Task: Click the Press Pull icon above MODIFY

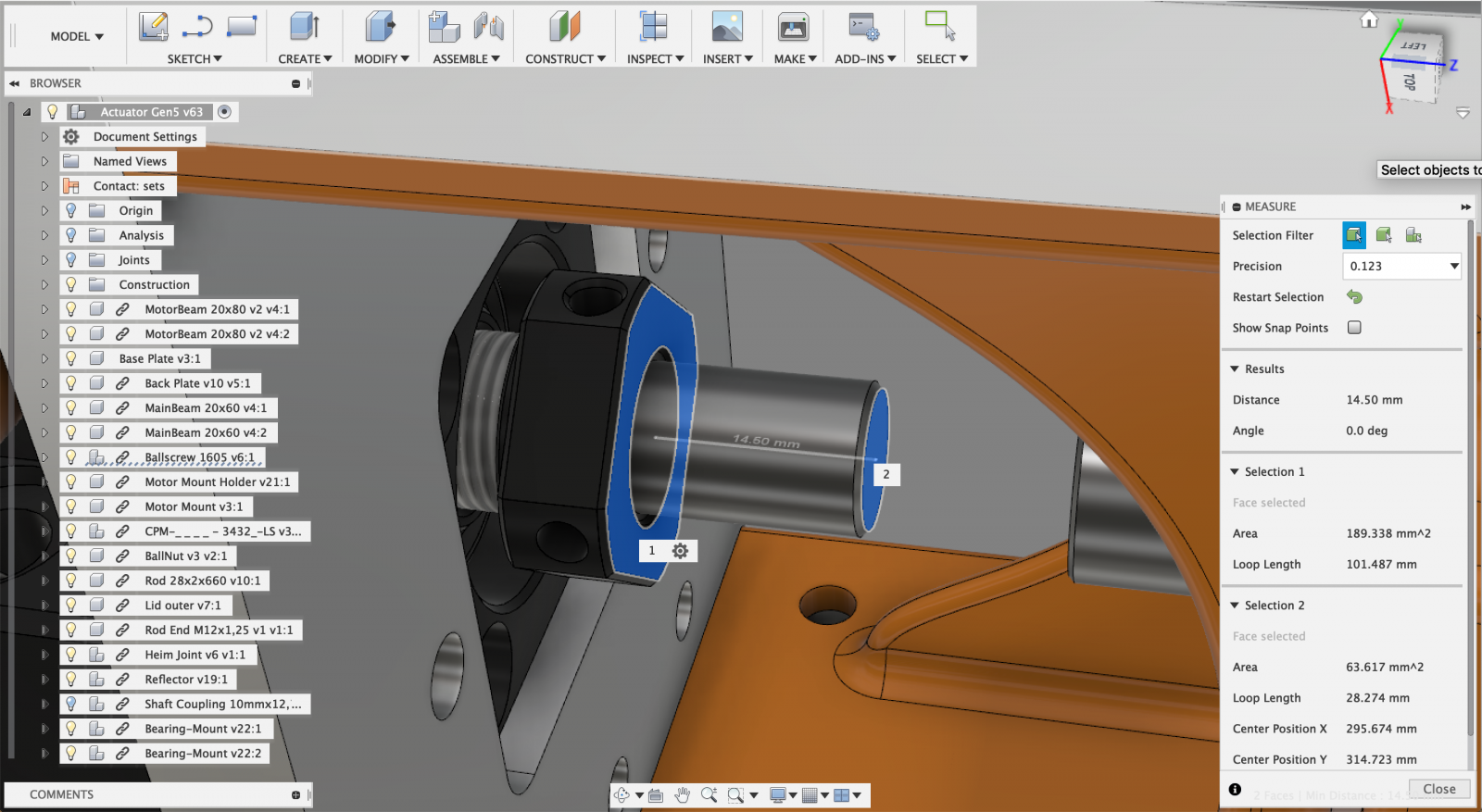Action: tap(380, 27)
